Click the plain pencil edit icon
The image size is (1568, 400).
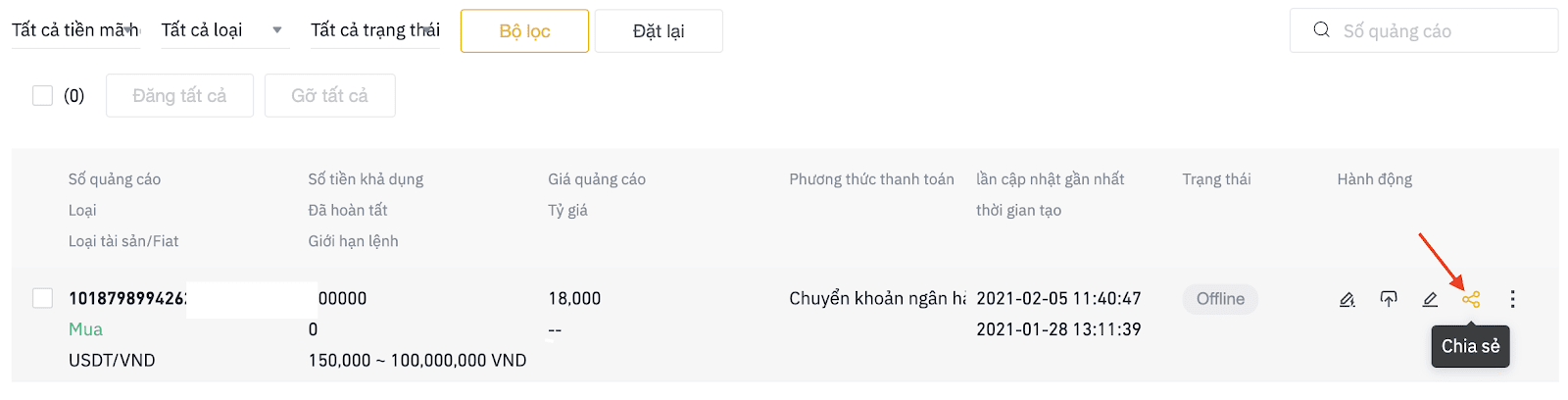pyautogui.click(x=1430, y=299)
